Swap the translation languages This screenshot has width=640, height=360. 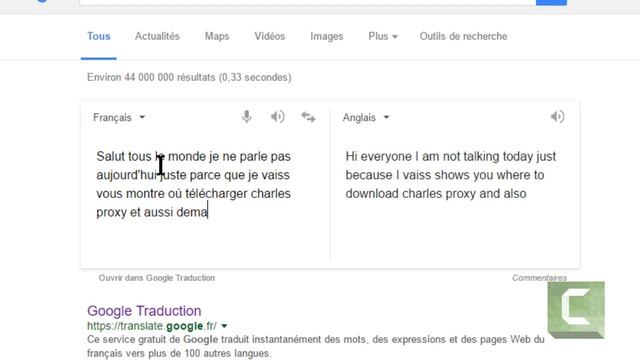click(308, 117)
